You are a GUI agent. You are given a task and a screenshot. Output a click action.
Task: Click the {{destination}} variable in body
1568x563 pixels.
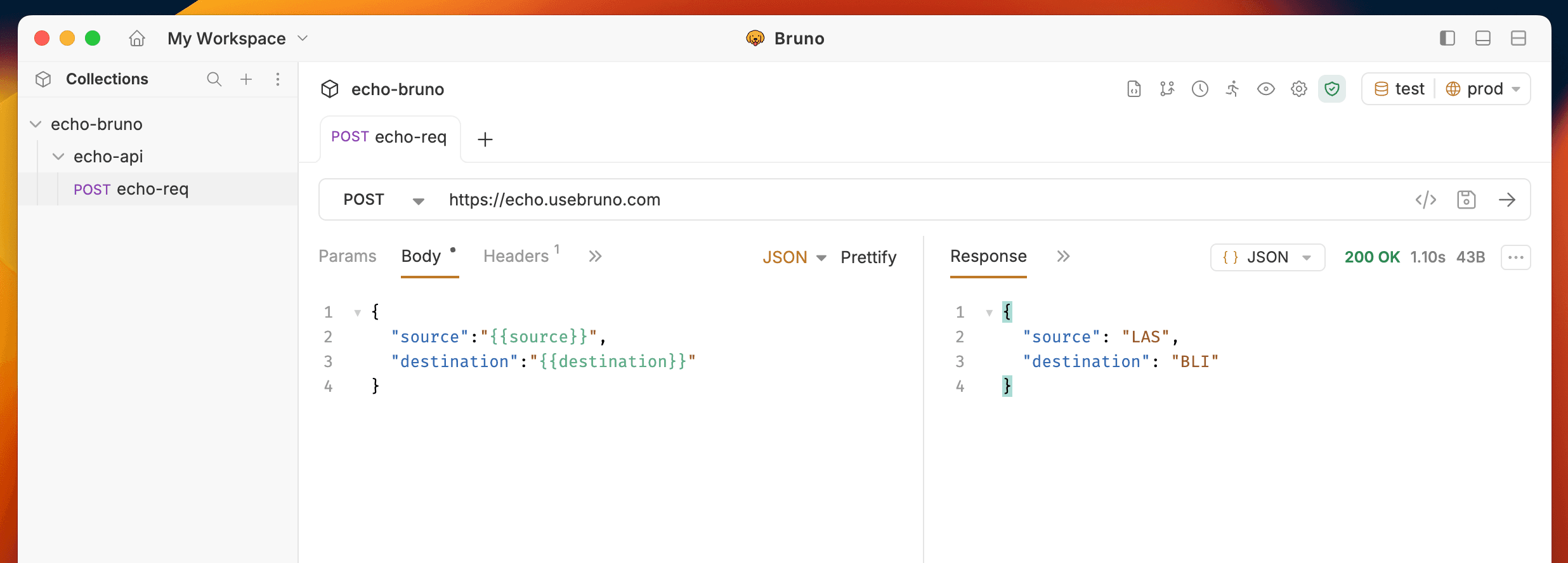click(x=613, y=361)
